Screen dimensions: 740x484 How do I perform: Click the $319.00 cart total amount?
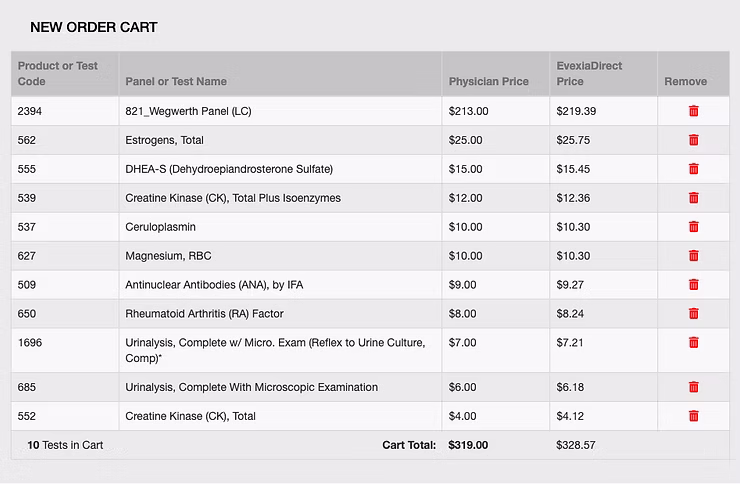[468, 445]
